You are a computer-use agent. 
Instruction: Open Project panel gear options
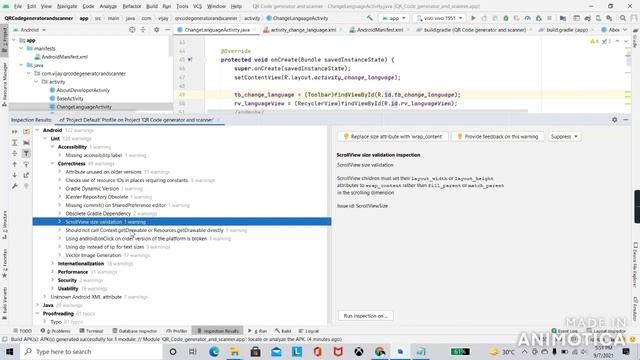coord(156,30)
